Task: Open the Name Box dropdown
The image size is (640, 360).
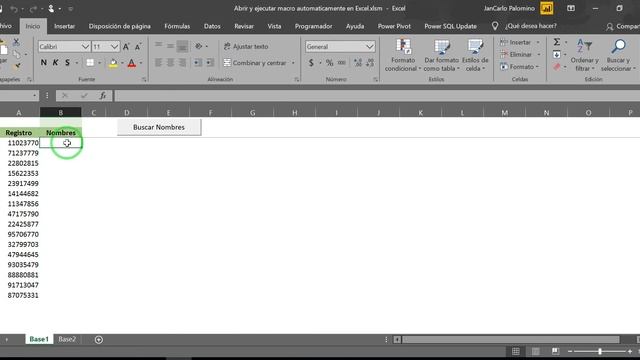Action: coord(34,96)
